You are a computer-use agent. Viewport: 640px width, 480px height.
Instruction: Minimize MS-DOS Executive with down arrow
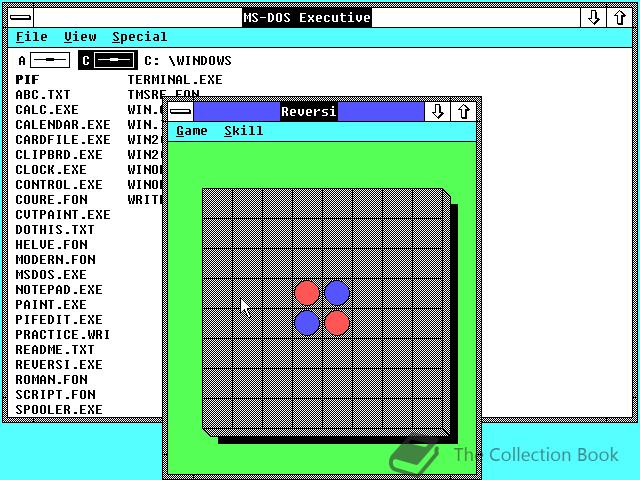(x=593, y=18)
